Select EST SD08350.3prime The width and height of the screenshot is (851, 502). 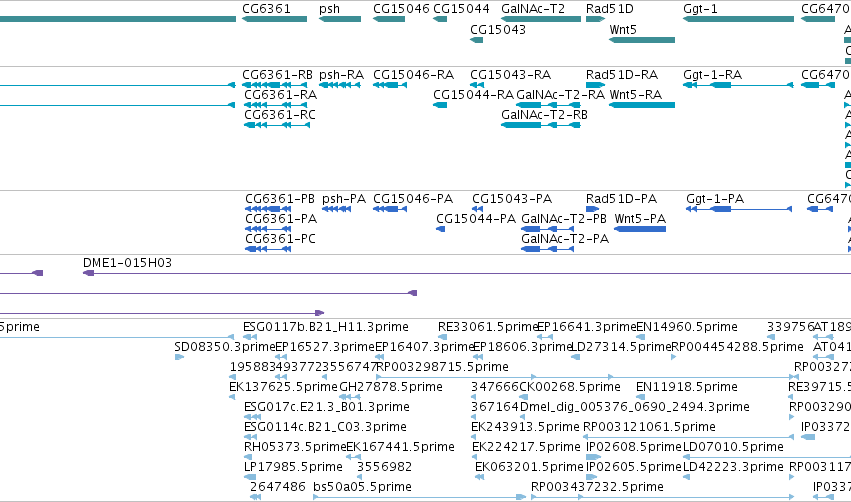tap(179, 357)
